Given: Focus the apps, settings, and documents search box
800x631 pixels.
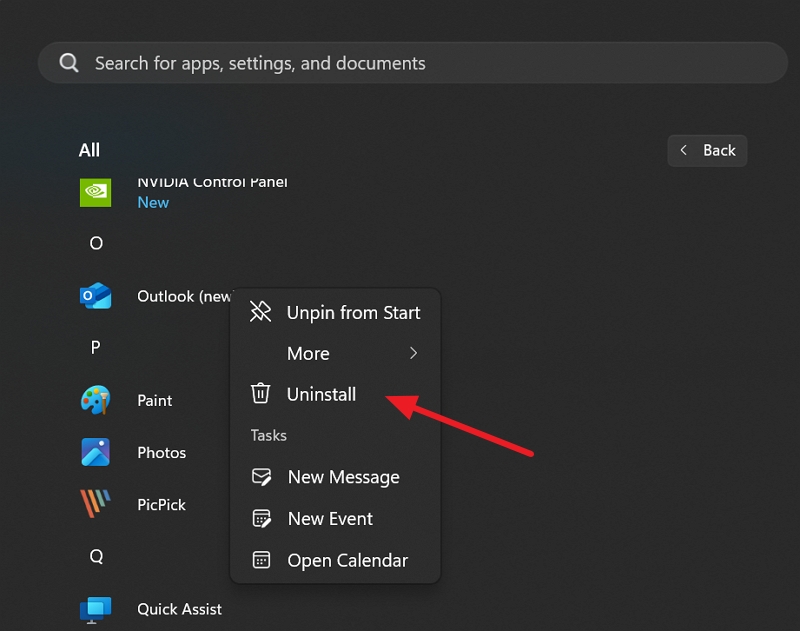Looking at the screenshot, I should 413,63.
